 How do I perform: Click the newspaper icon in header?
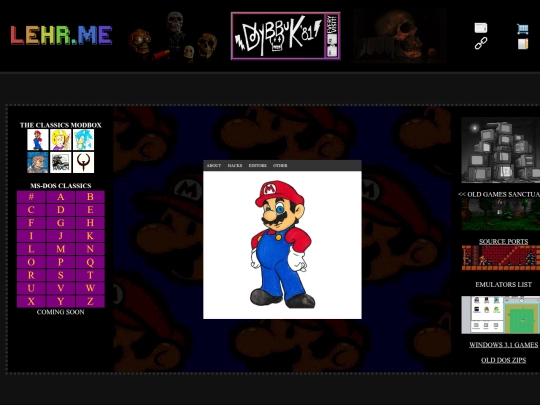(481, 28)
